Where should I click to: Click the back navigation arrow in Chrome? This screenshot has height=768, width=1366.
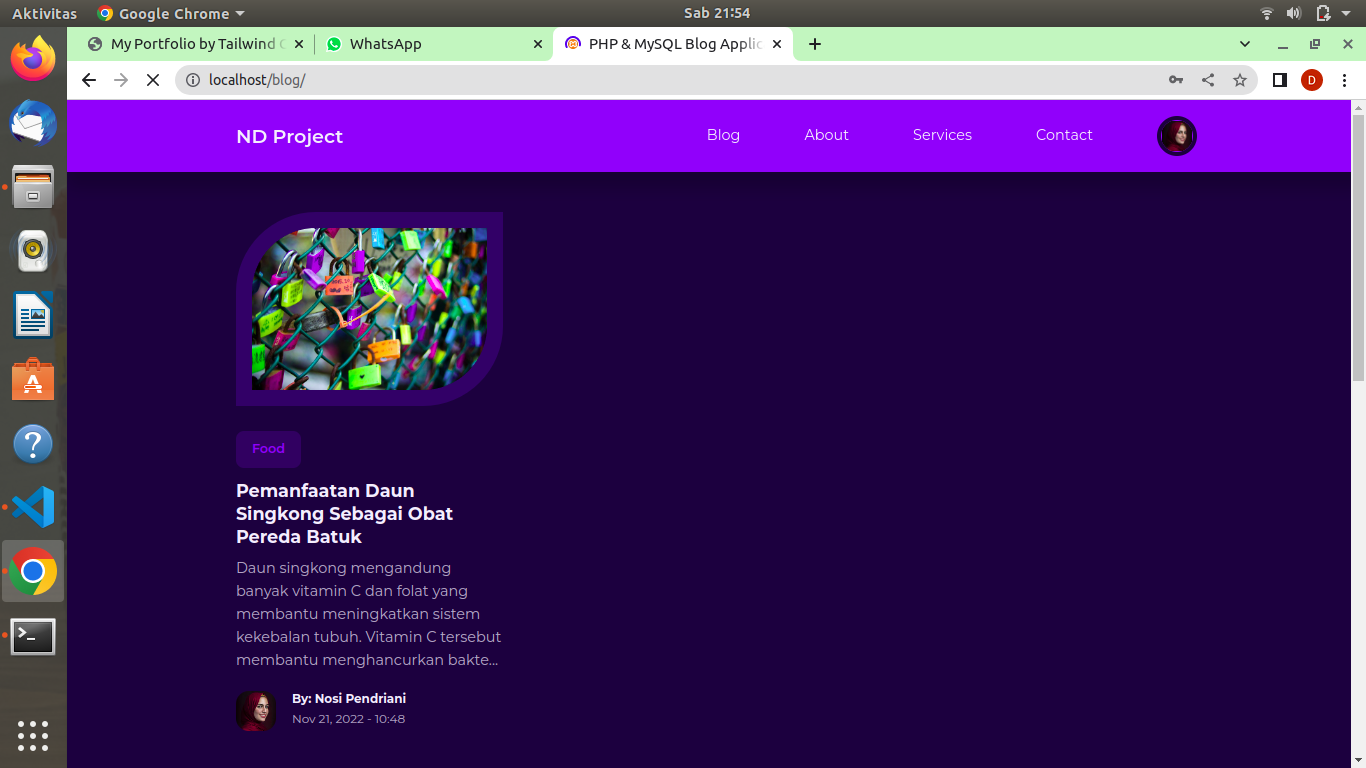point(88,80)
